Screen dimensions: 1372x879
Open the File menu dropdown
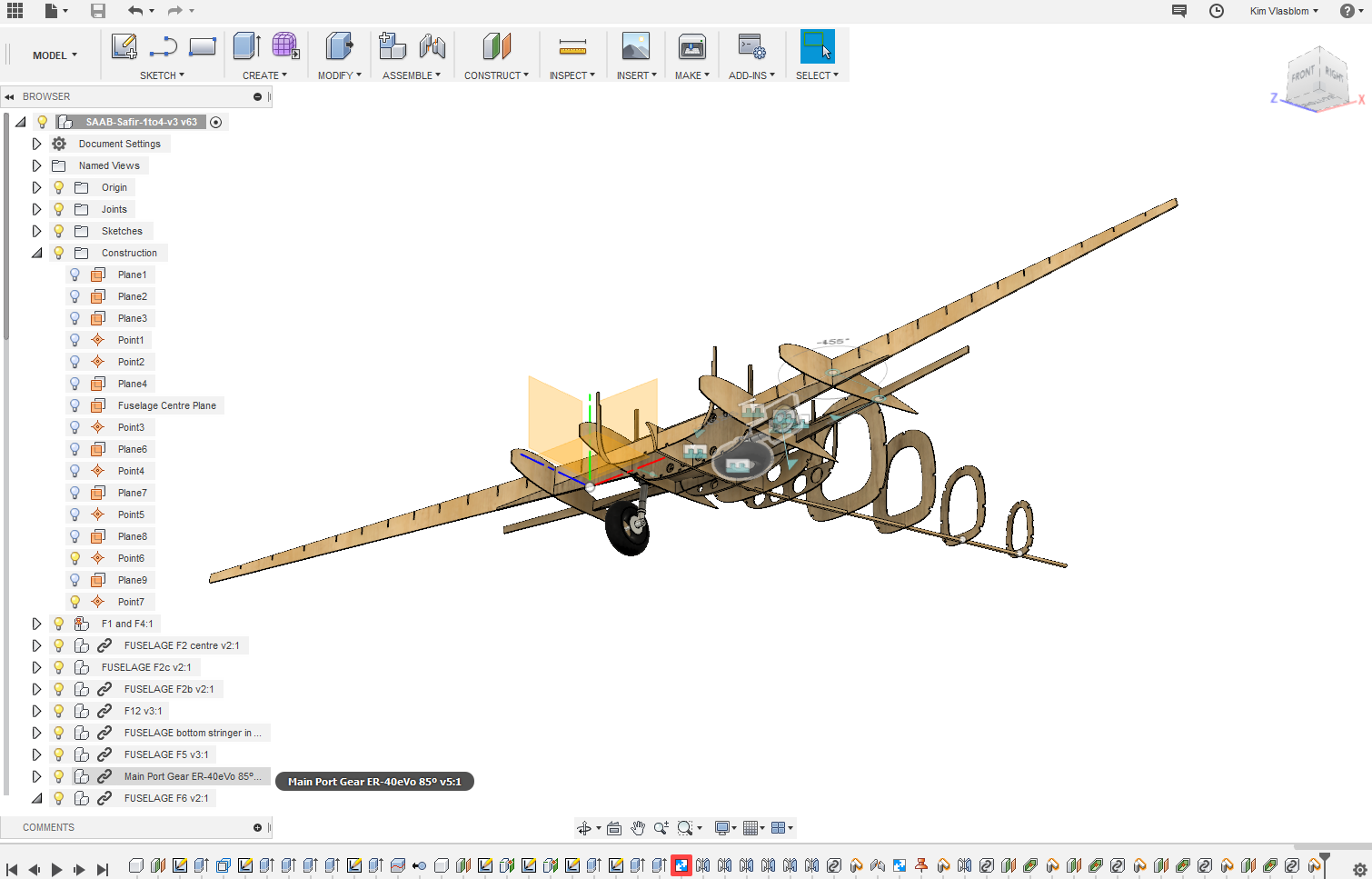pyautogui.click(x=56, y=11)
